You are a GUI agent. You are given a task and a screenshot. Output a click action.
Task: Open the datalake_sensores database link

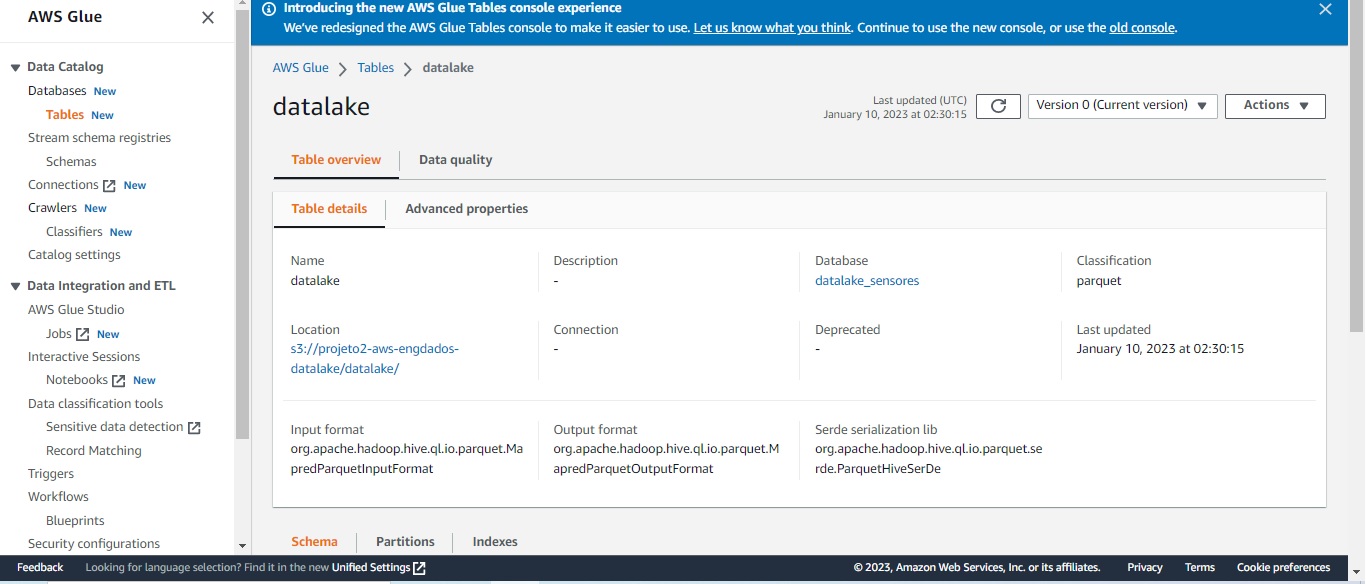(x=866, y=280)
